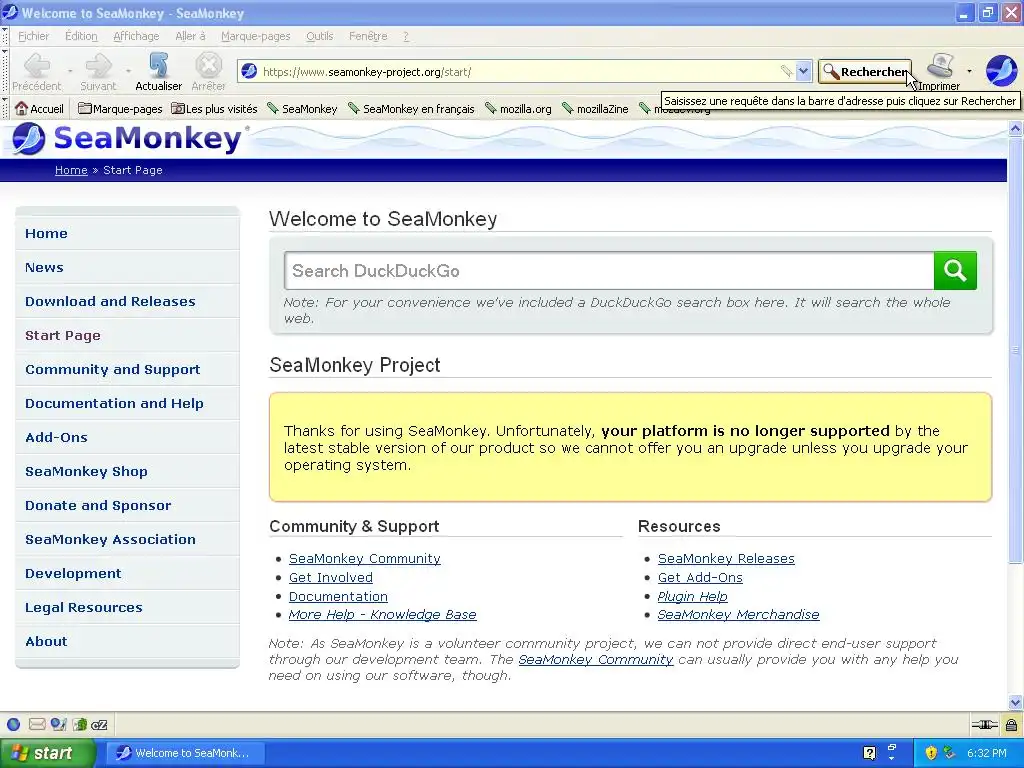Open the Les plus visités folder
The height and width of the screenshot is (768, 1024).
(x=214, y=108)
